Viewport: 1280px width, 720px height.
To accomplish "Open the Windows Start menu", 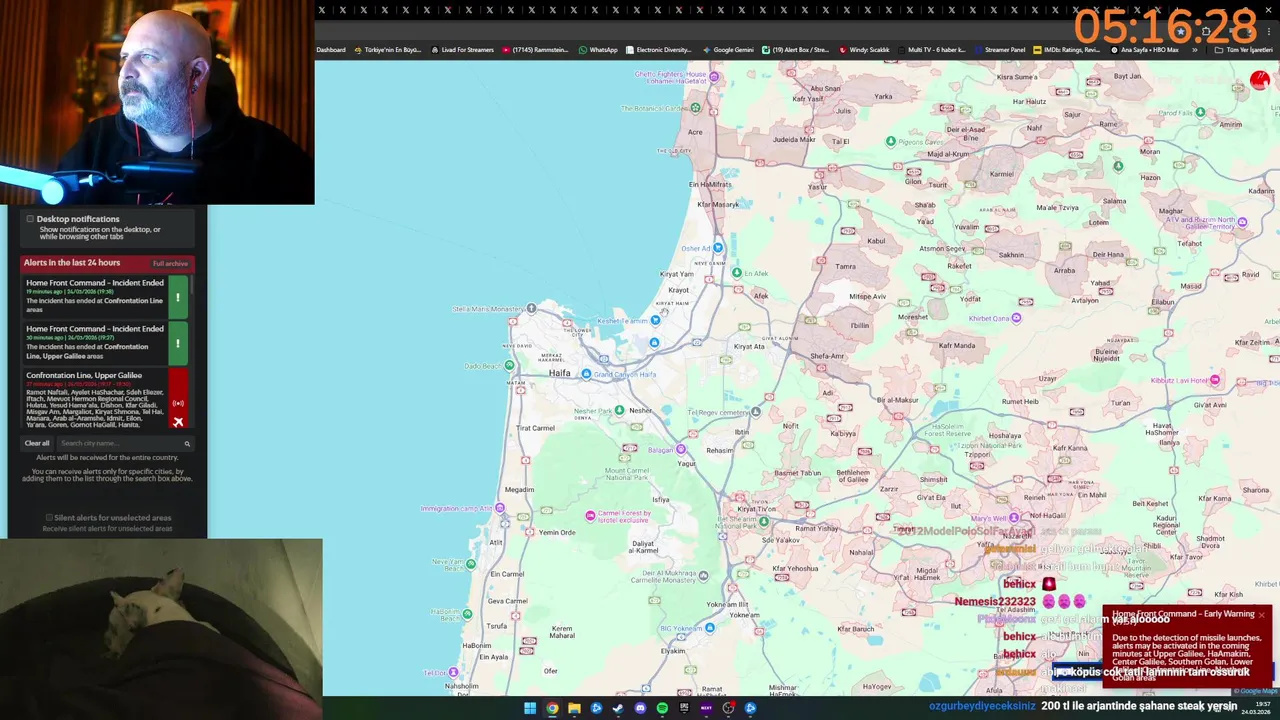I will [530, 708].
